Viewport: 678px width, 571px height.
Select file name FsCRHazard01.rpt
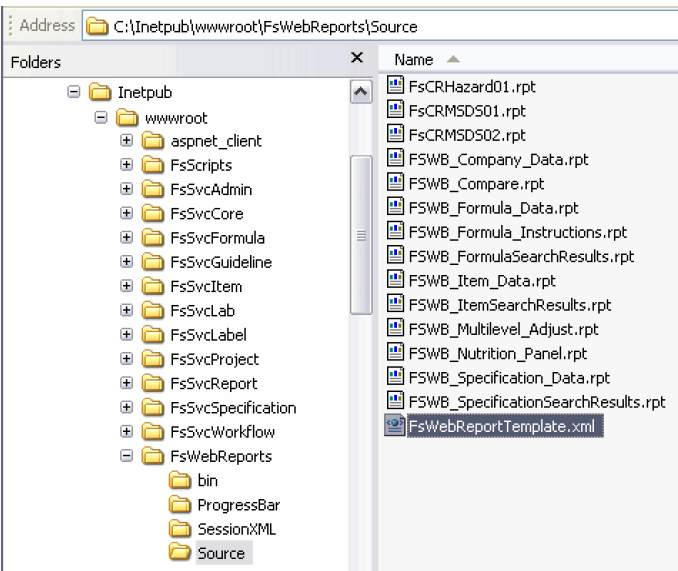click(x=472, y=87)
